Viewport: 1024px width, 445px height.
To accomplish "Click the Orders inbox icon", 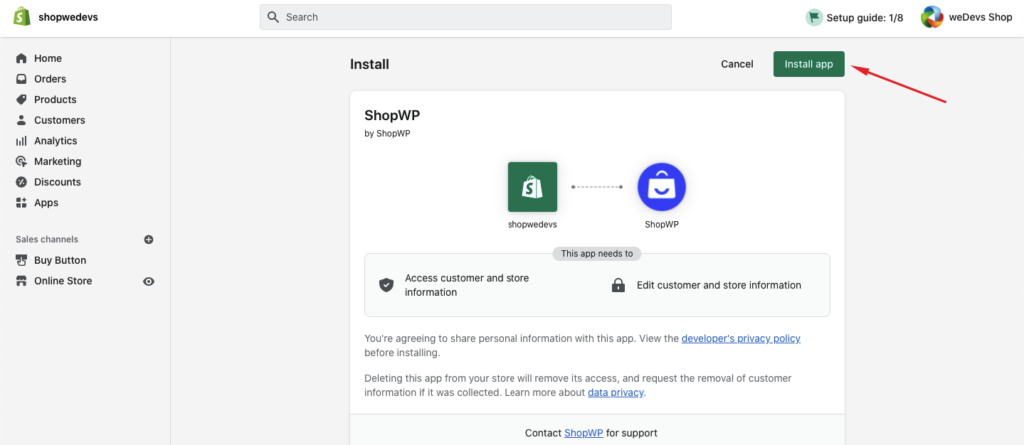I will point(22,79).
